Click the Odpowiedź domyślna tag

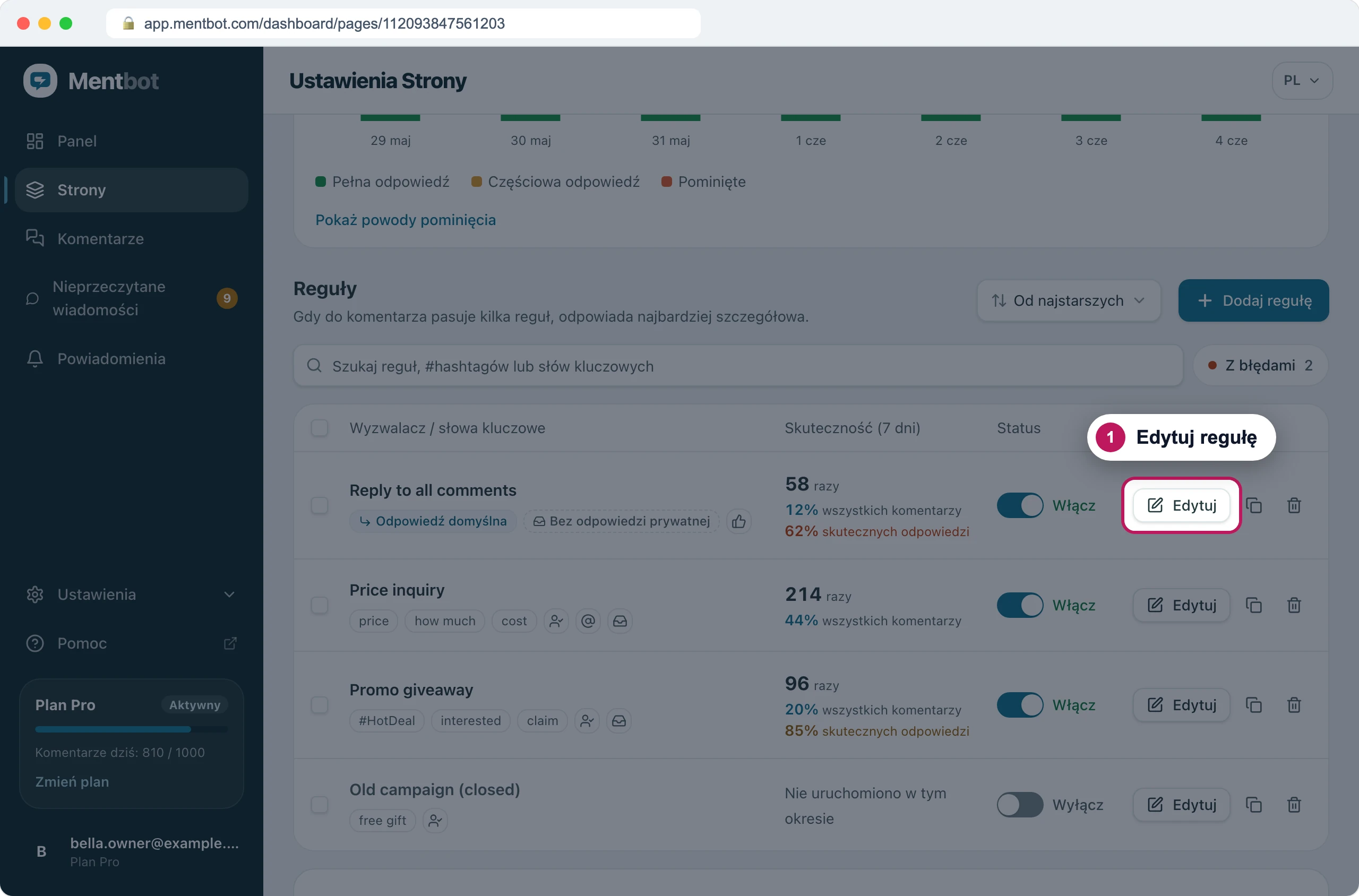click(433, 521)
